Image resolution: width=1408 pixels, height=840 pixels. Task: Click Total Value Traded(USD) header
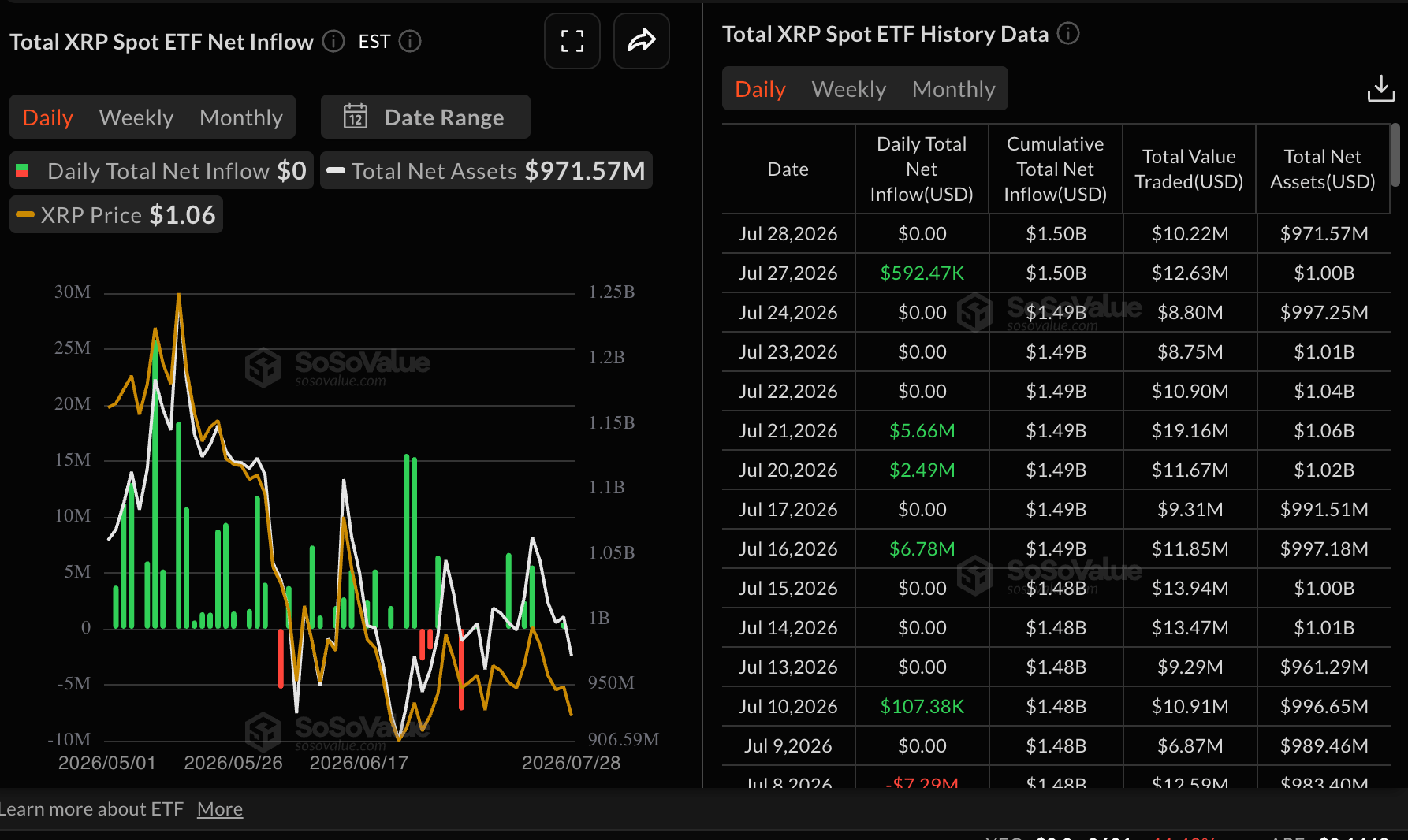point(1189,169)
